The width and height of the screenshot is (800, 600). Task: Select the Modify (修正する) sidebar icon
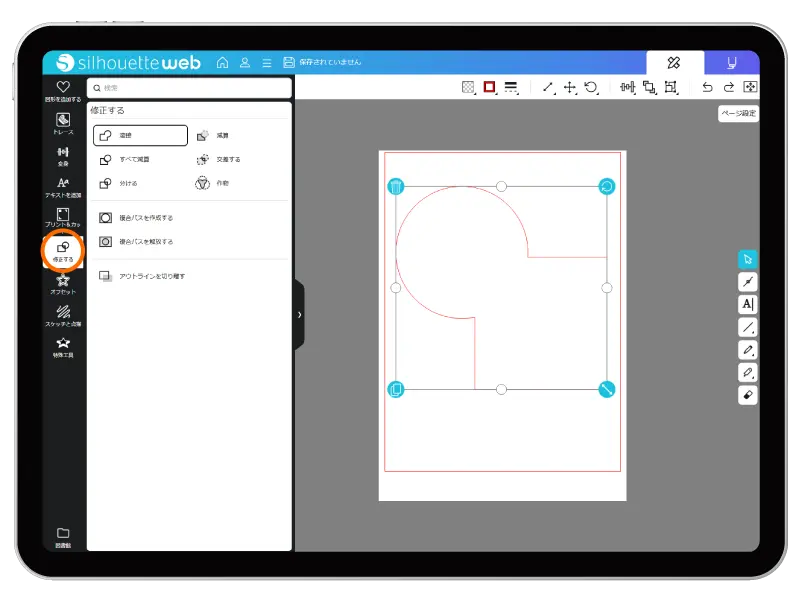click(x=63, y=250)
